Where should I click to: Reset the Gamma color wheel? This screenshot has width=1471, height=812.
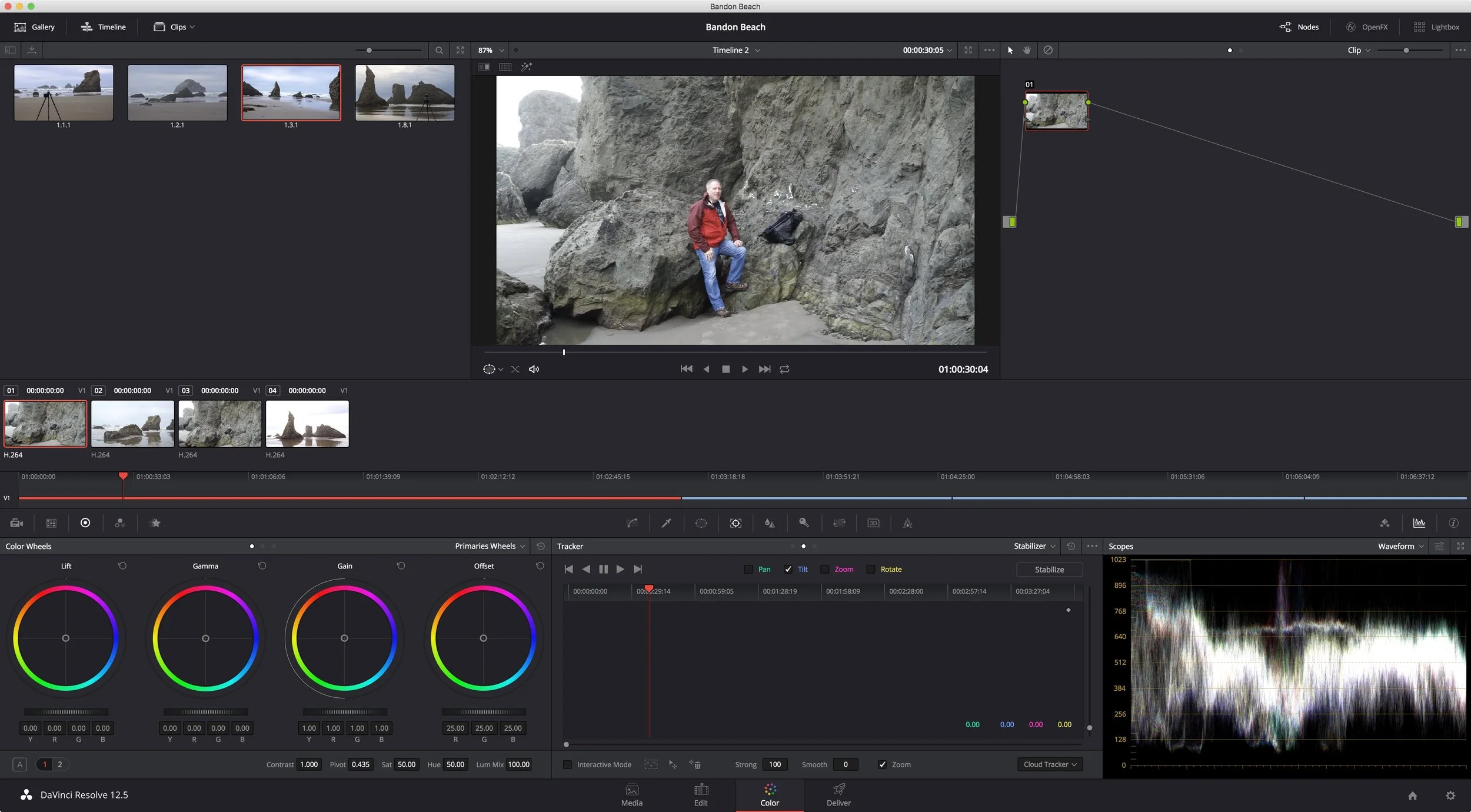[x=262, y=565]
